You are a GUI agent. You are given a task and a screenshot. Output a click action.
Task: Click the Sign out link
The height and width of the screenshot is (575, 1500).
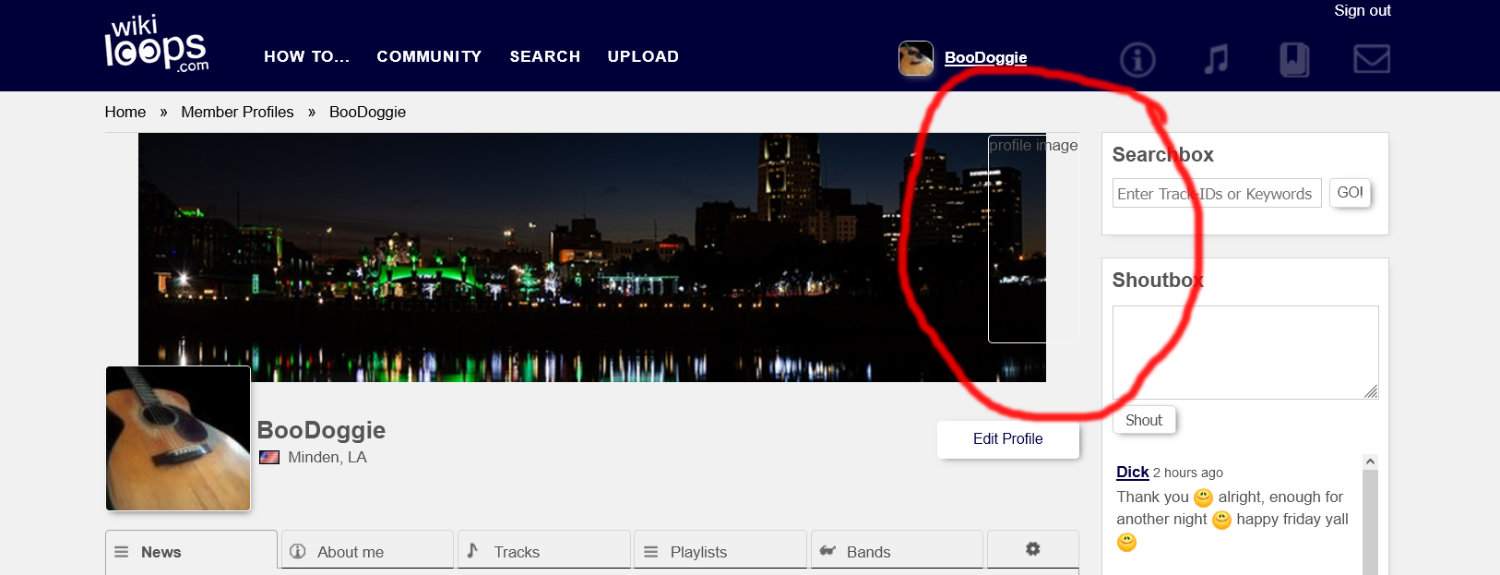click(1362, 11)
